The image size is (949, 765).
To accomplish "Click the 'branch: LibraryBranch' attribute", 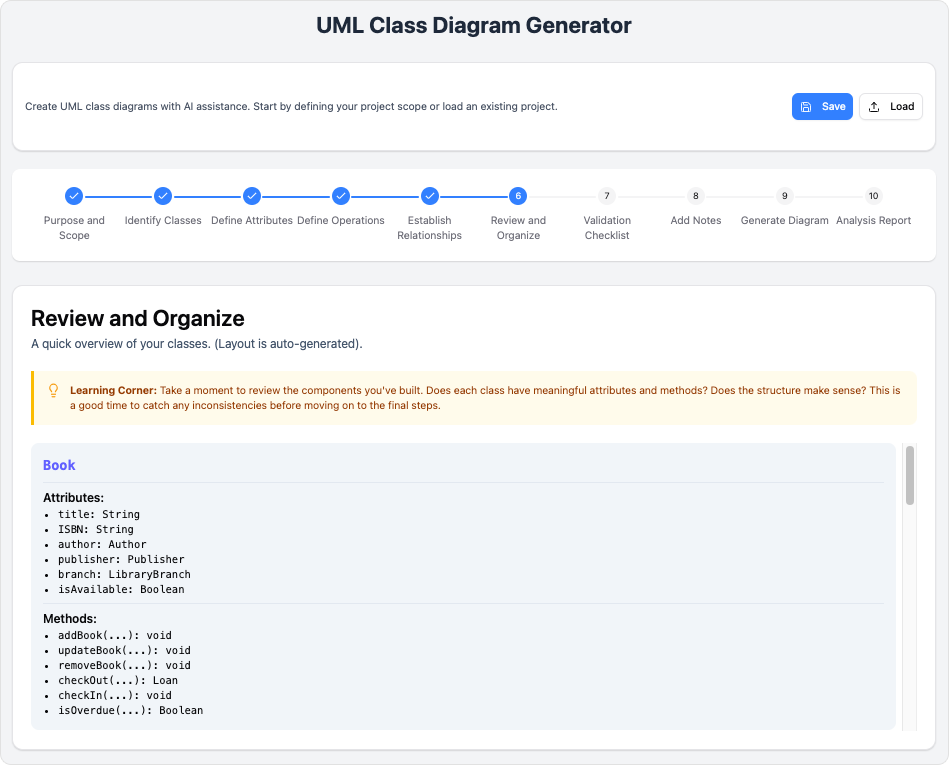I will pyautogui.click(x=124, y=574).
